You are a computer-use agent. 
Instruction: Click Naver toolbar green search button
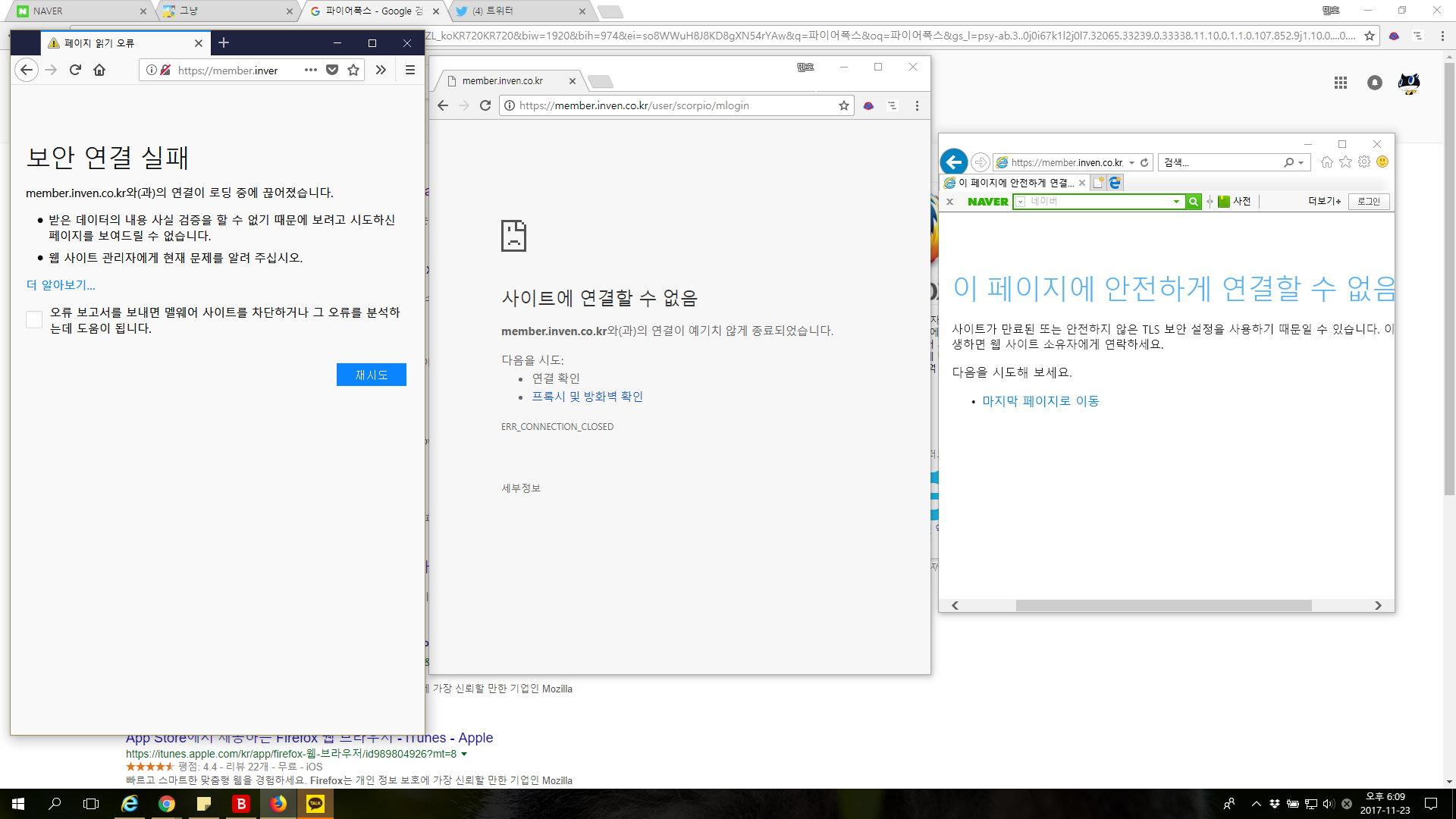tap(1194, 202)
